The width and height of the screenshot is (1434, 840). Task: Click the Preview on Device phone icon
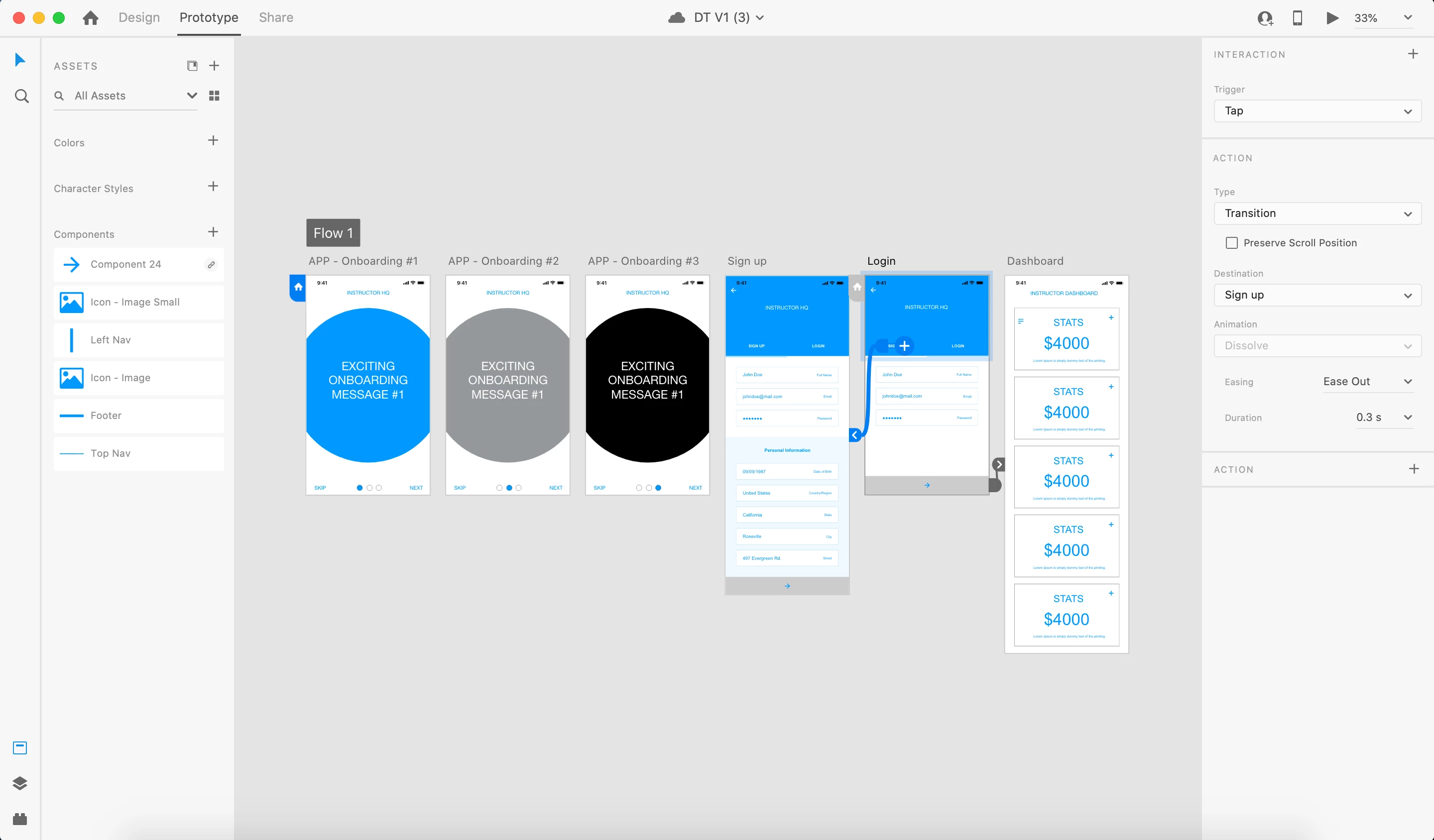(1298, 17)
